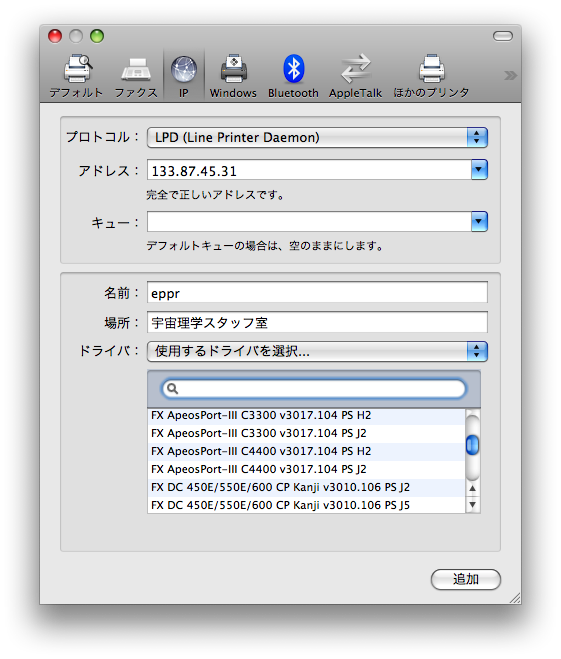Image resolution: width=561 pixels, height=659 pixels.
Task: Show hidden toolbar items with double chevron
Action: pos(510,75)
